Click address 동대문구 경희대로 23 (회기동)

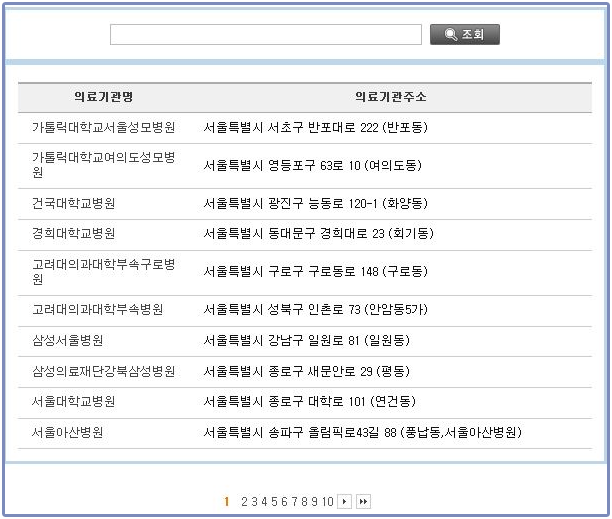[x=351, y=233]
